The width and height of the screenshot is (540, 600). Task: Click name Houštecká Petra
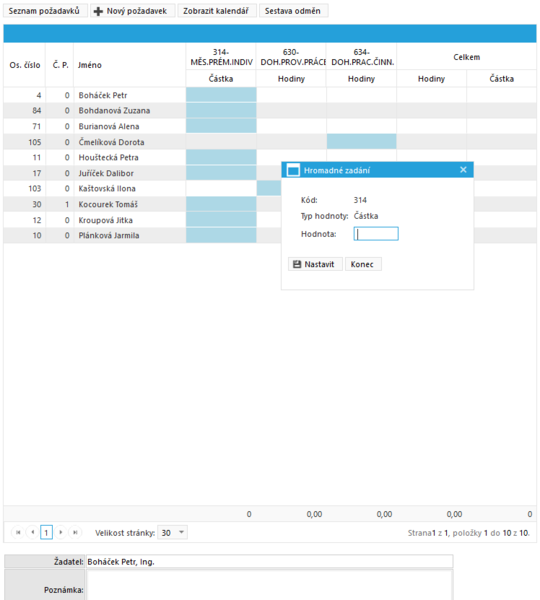click(109, 157)
